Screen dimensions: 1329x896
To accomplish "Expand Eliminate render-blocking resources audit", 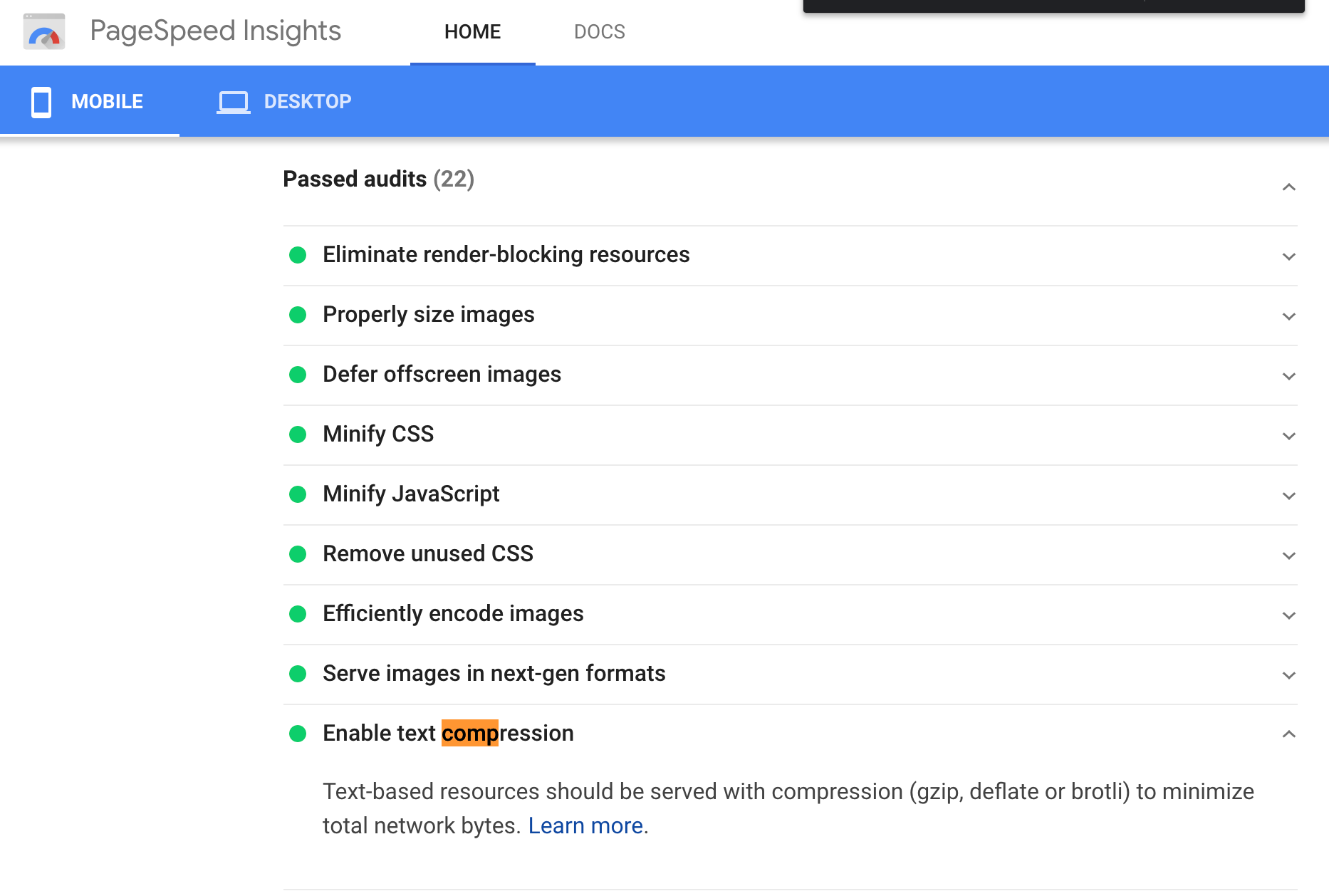I will (1288, 256).
